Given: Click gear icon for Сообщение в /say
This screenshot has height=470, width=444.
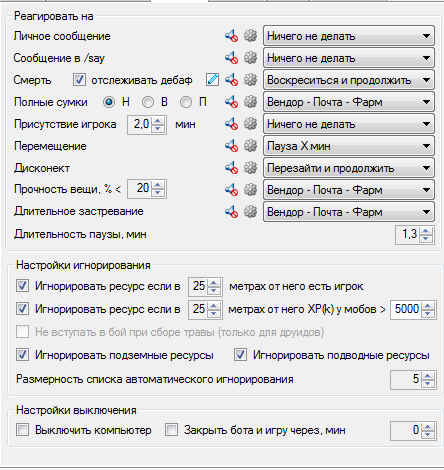Looking at the screenshot, I should (x=250, y=58).
